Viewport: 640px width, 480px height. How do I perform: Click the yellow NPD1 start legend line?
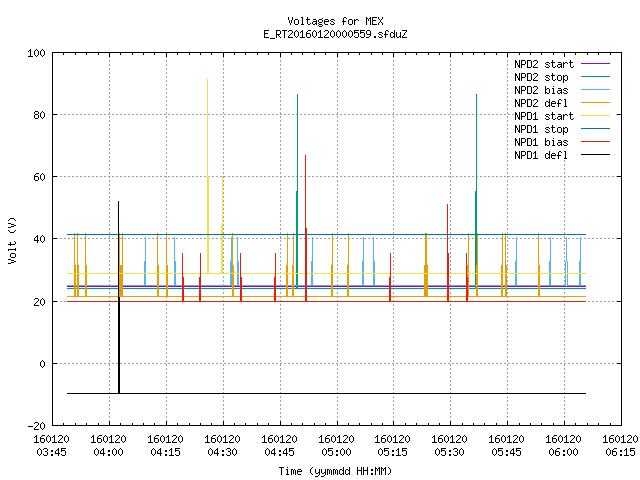(x=595, y=116)
